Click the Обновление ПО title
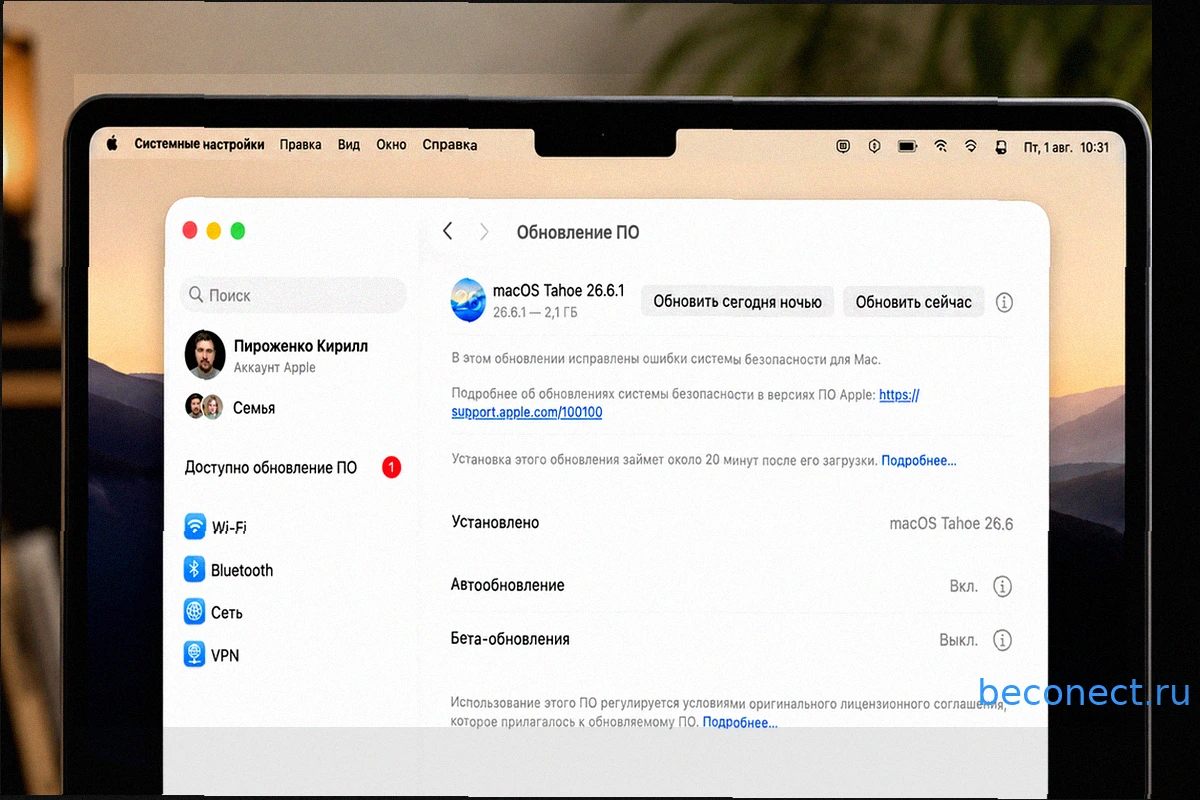This screenshot has width=1200, height=800. [578, 232]
